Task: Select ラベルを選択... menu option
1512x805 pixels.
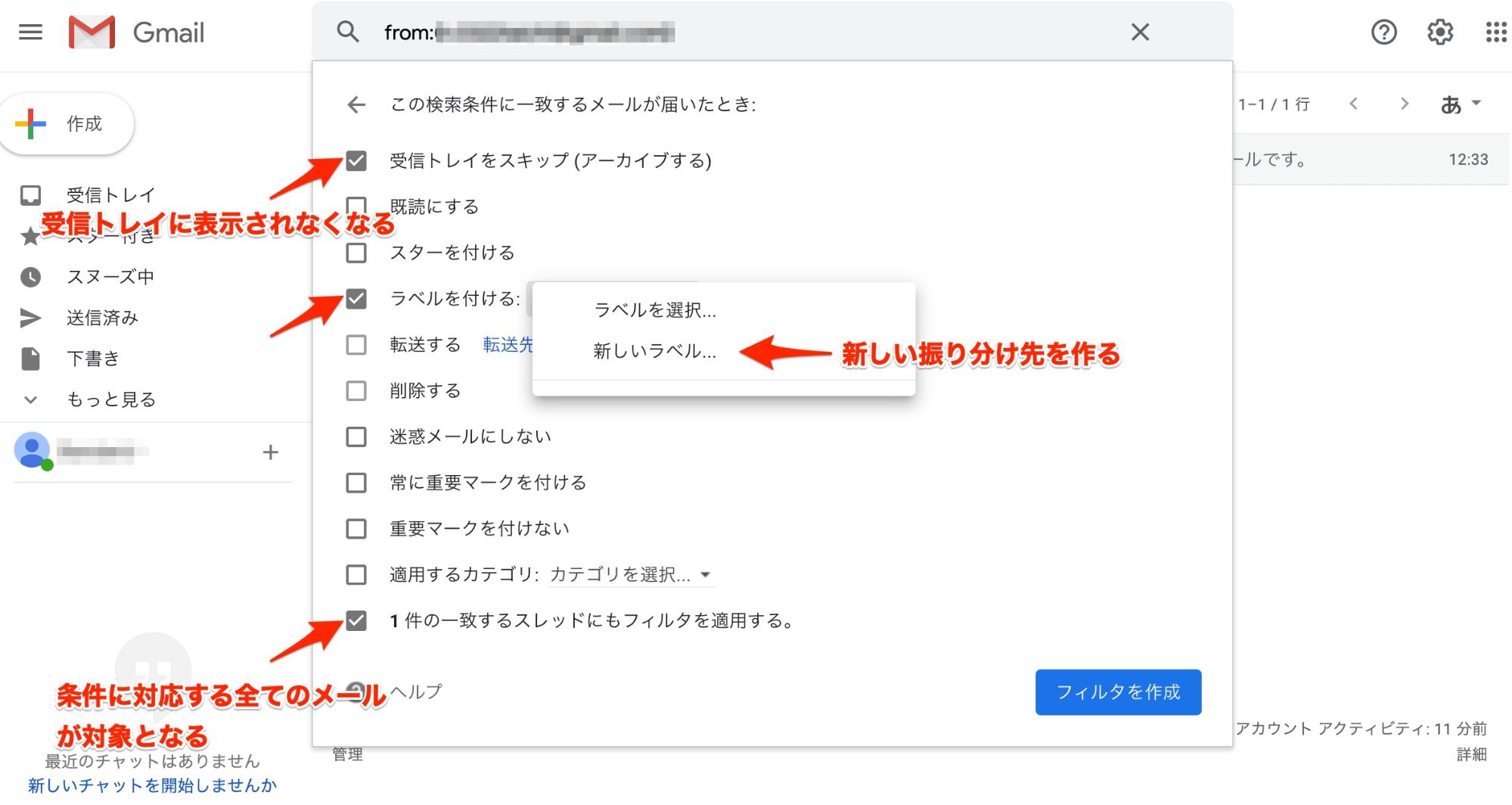Action: coord(654,310)
